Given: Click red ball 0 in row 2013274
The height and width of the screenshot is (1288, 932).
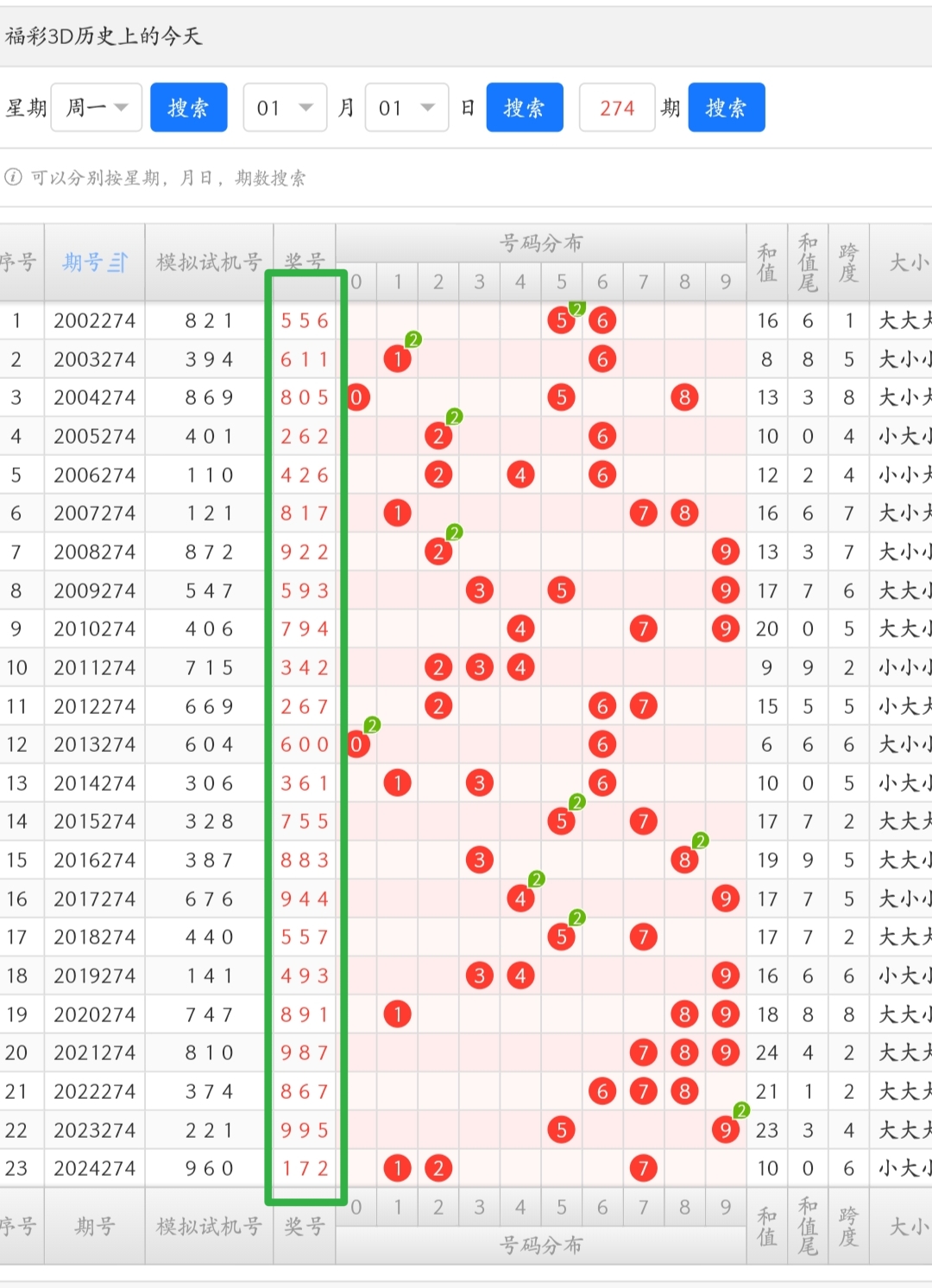Looking at the screenshot, I should (x=356, y=744).
